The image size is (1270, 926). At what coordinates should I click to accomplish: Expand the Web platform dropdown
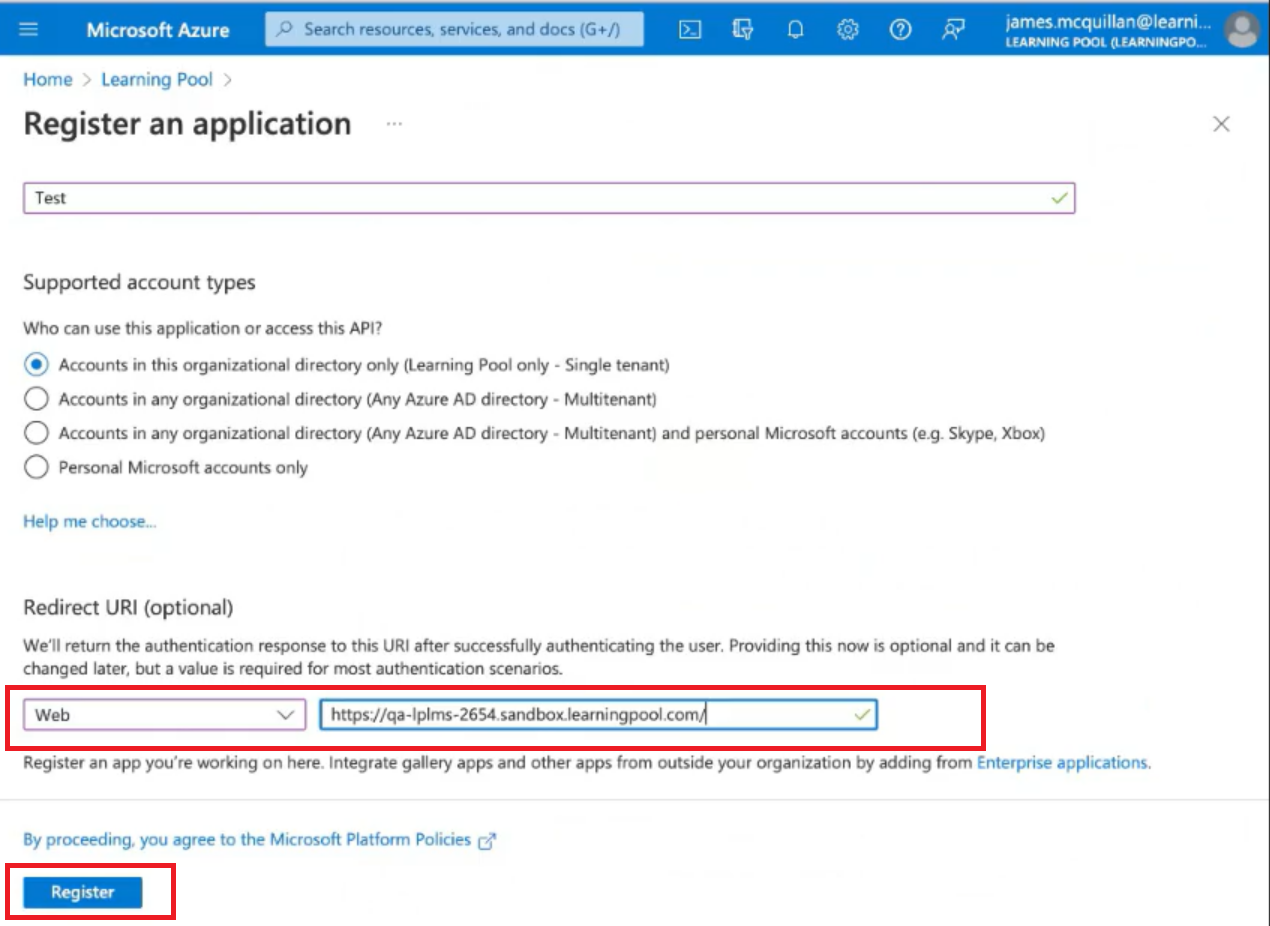(165, 715)
